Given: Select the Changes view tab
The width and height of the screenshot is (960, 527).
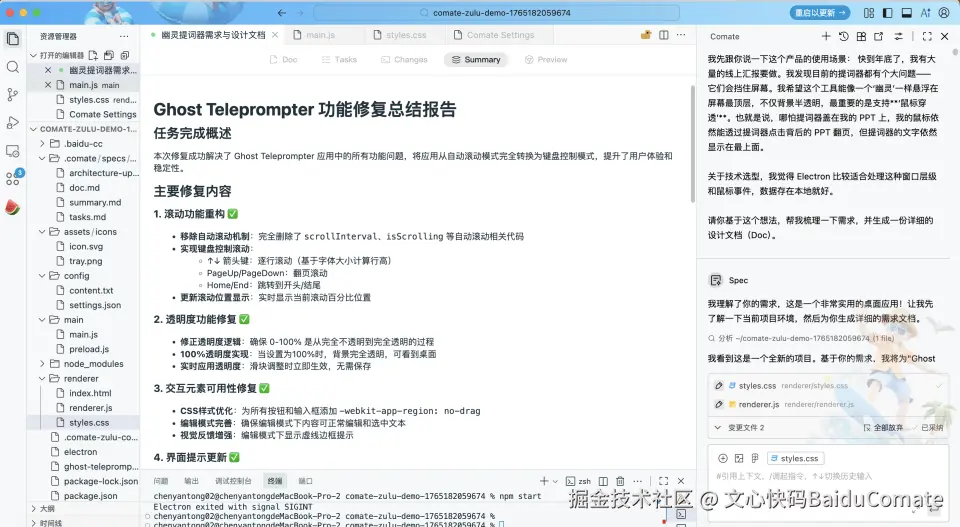Looking at the screenshot, I should pyautogui.click(x=404, y=59).
